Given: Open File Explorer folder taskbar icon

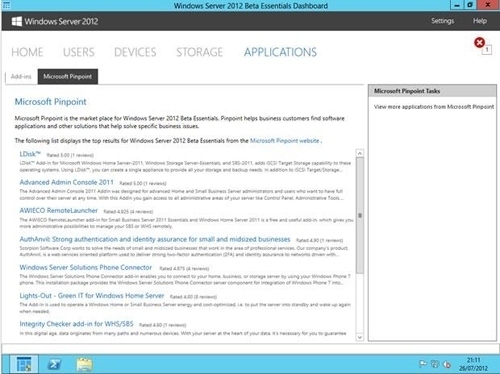Looking at the screenshot, I should pyautogui.click(x=84, y=364).
